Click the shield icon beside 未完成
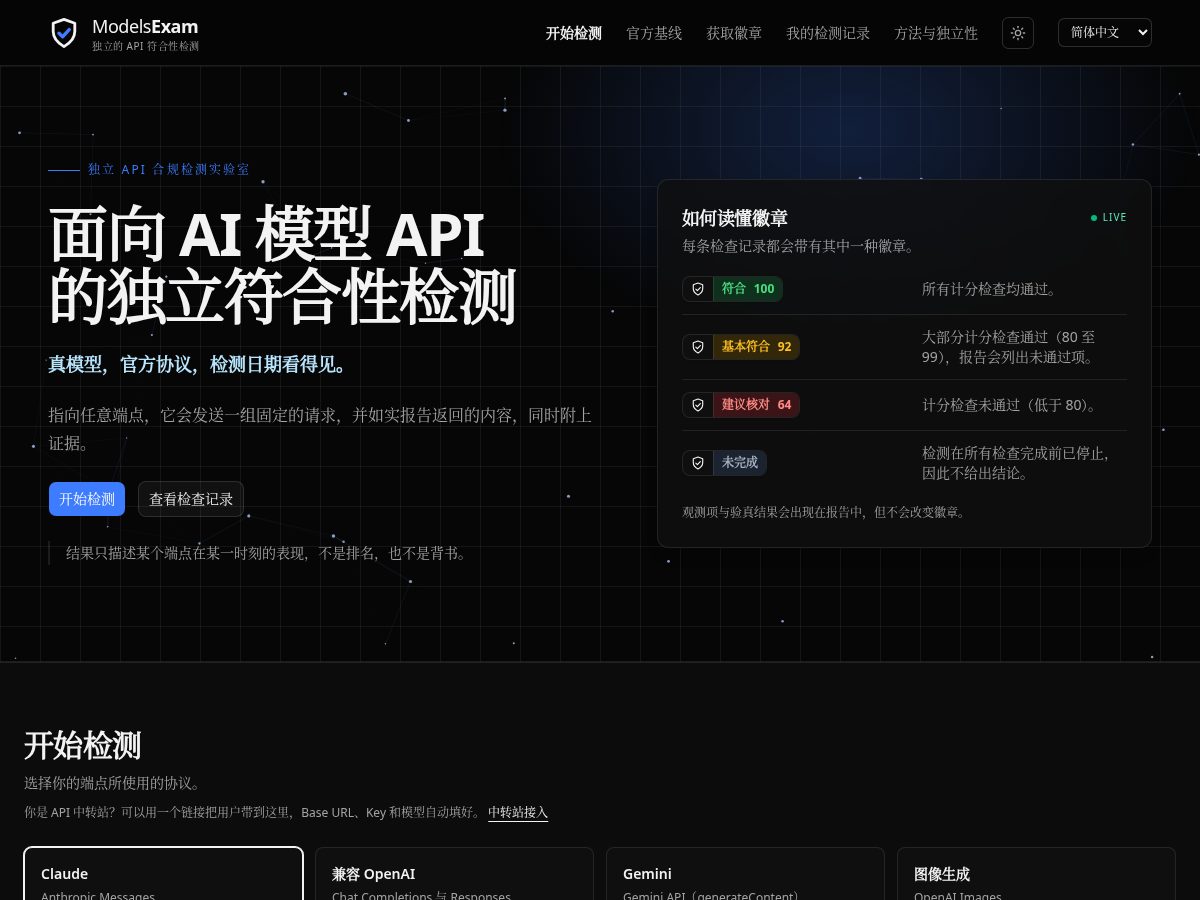Image resolution: width=1200 pixels, height=900 pixels. tap(698, 463)
